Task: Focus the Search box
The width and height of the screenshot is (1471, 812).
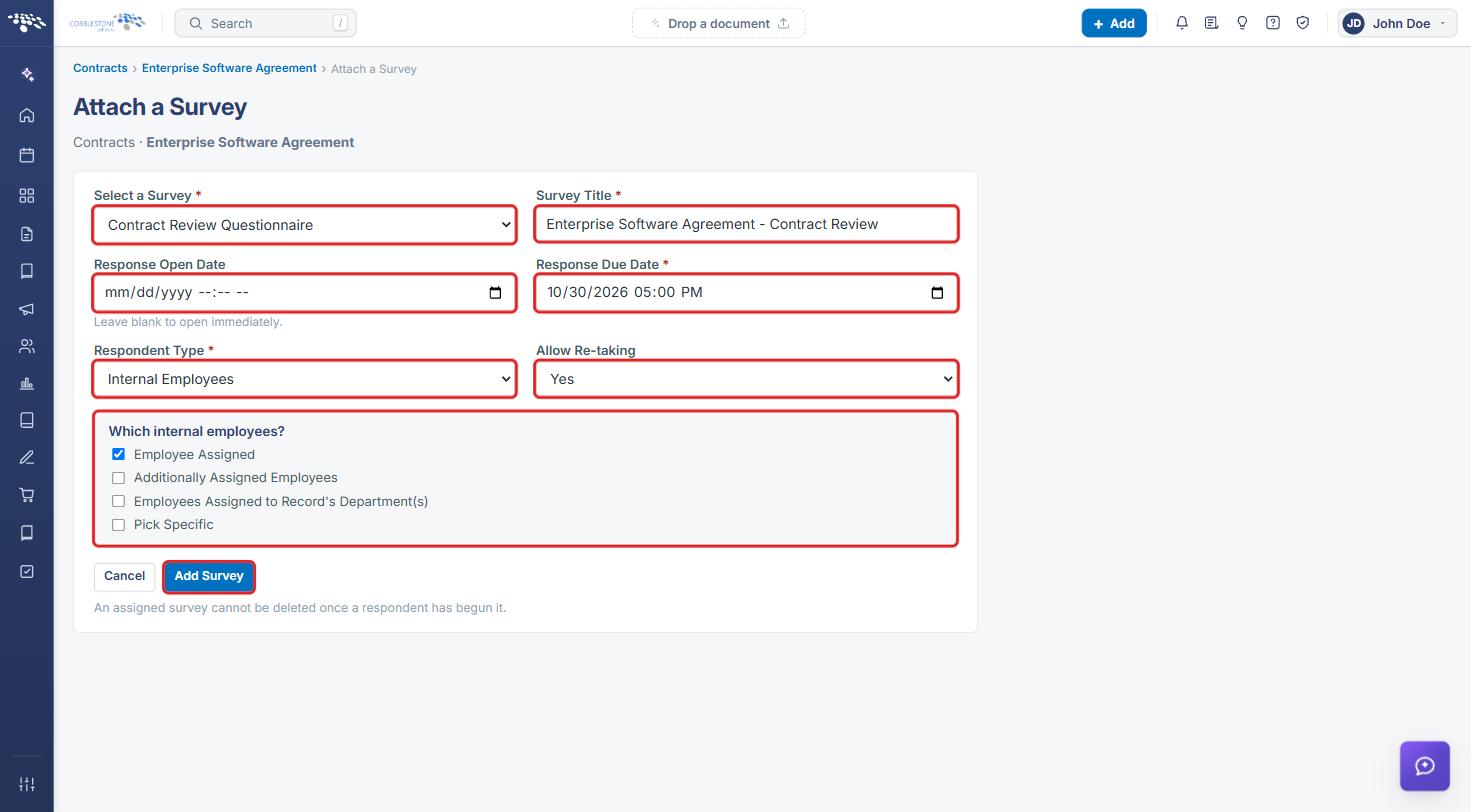Action: pyautogui.click(x=266, y=23)
